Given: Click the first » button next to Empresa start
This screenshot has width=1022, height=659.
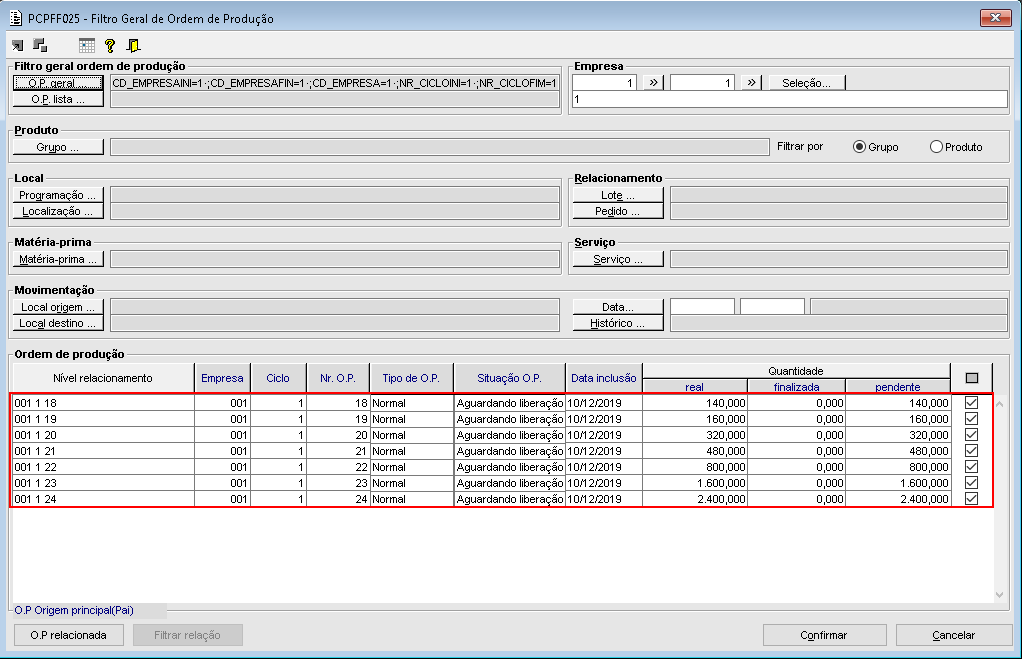Looking at the screenshot, I should (653, 83).
